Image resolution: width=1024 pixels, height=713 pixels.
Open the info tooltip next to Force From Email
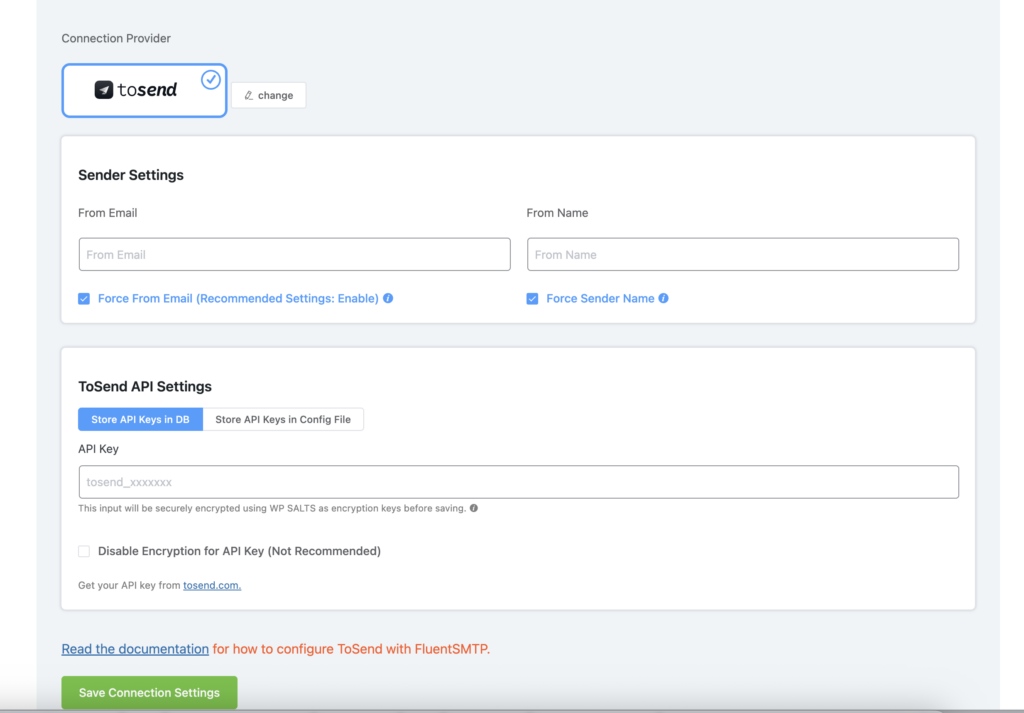tap(388, 298)
